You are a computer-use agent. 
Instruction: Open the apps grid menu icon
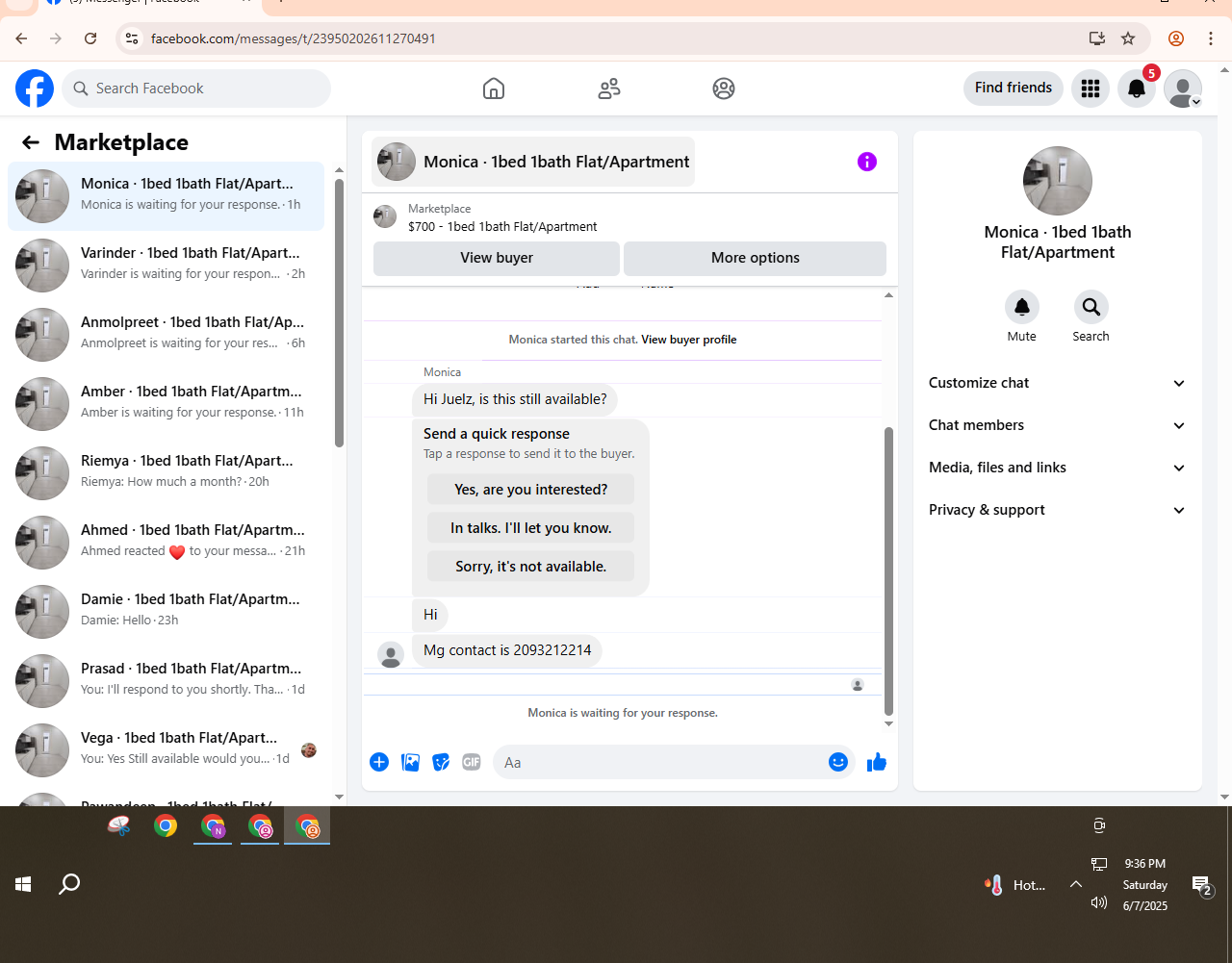(1091, 89)
